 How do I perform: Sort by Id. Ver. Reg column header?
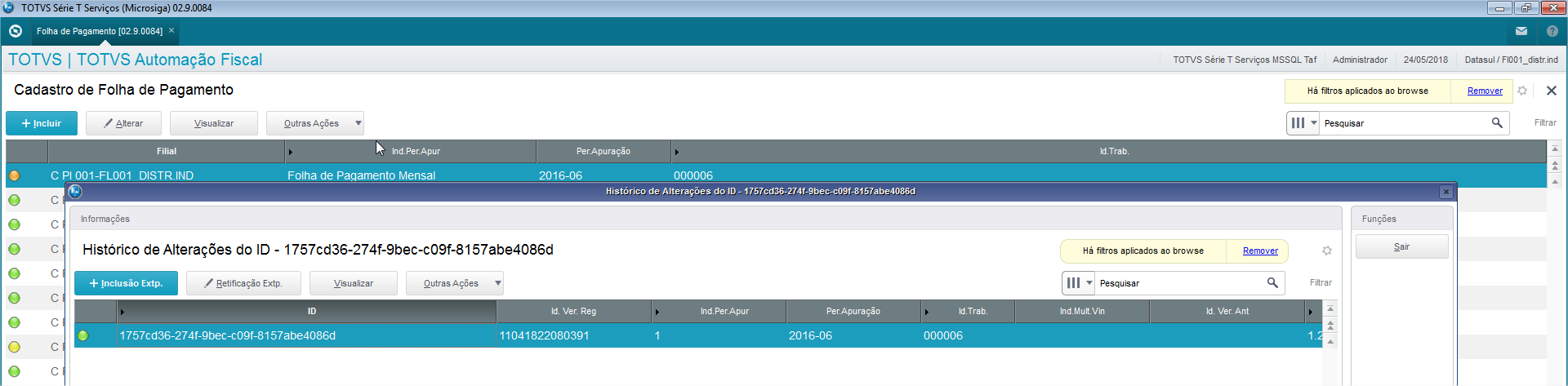tap(573, 311)
